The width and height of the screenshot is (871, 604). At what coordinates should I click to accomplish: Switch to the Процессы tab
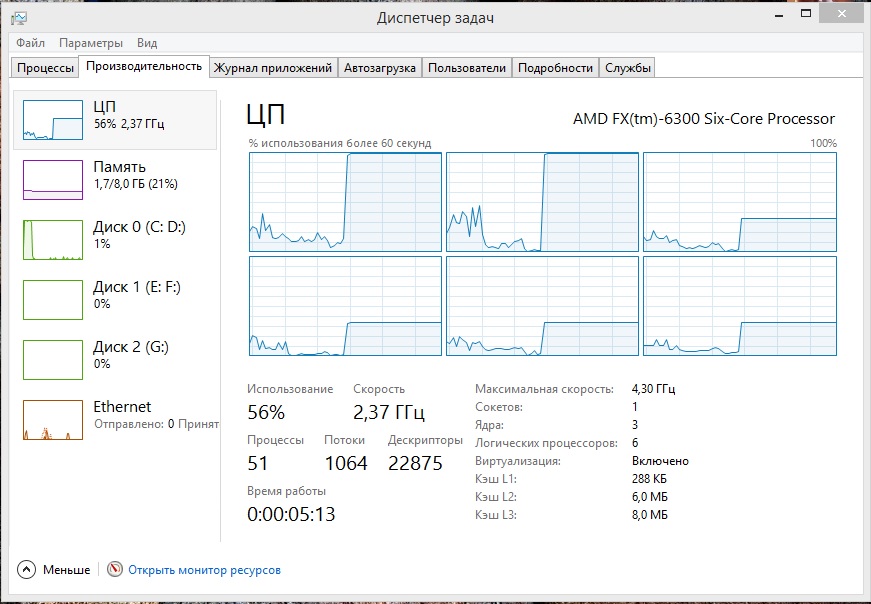point(45,68)
